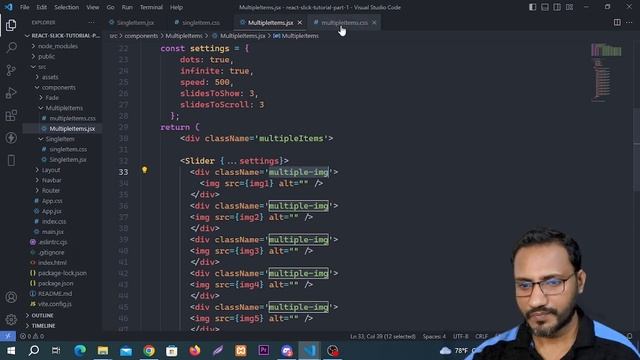Open main.jsx in the explorer
This screenshot has width=640, height=360.
coord(52,231)
